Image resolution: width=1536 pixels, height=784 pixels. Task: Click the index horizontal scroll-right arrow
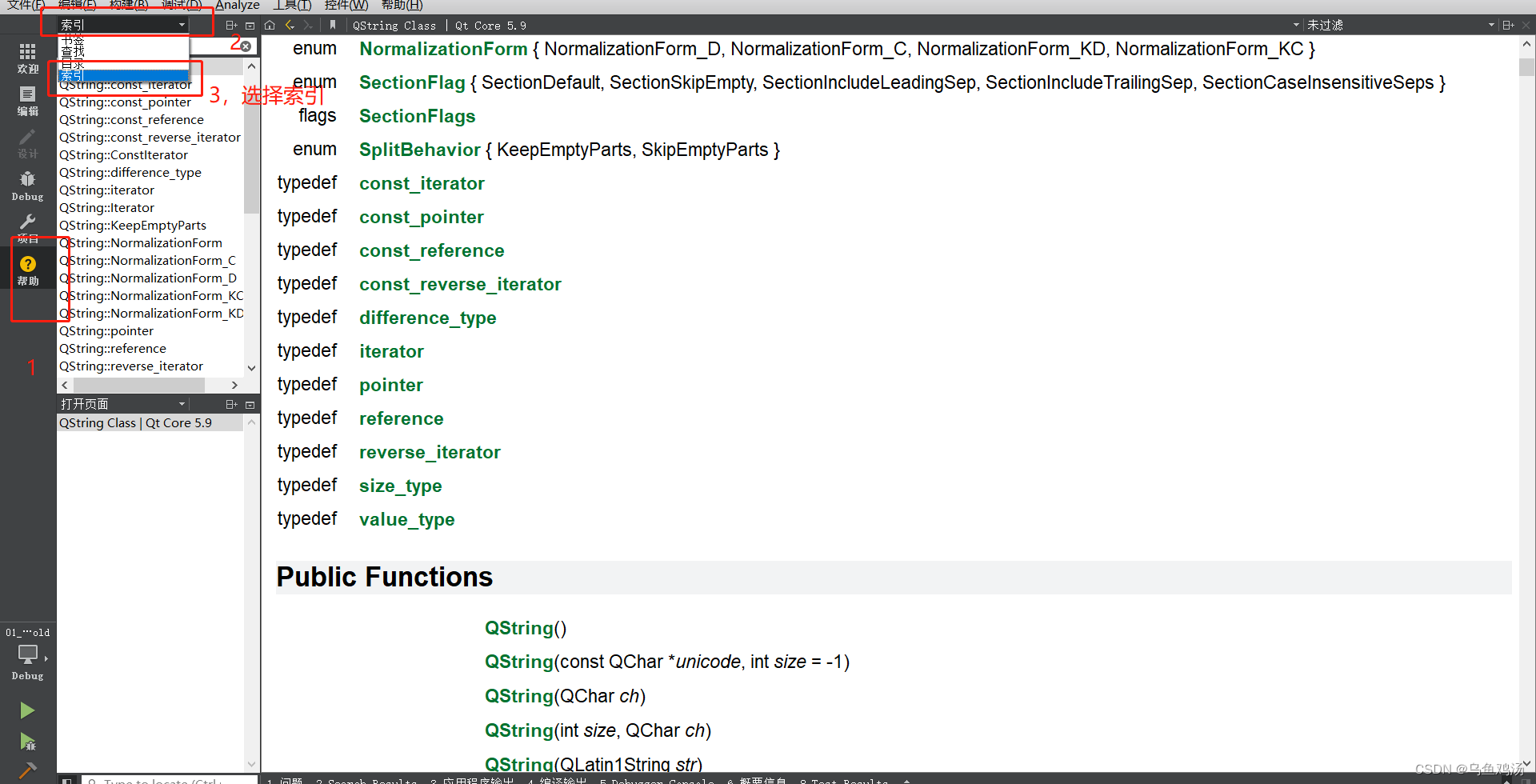(234, 386)
